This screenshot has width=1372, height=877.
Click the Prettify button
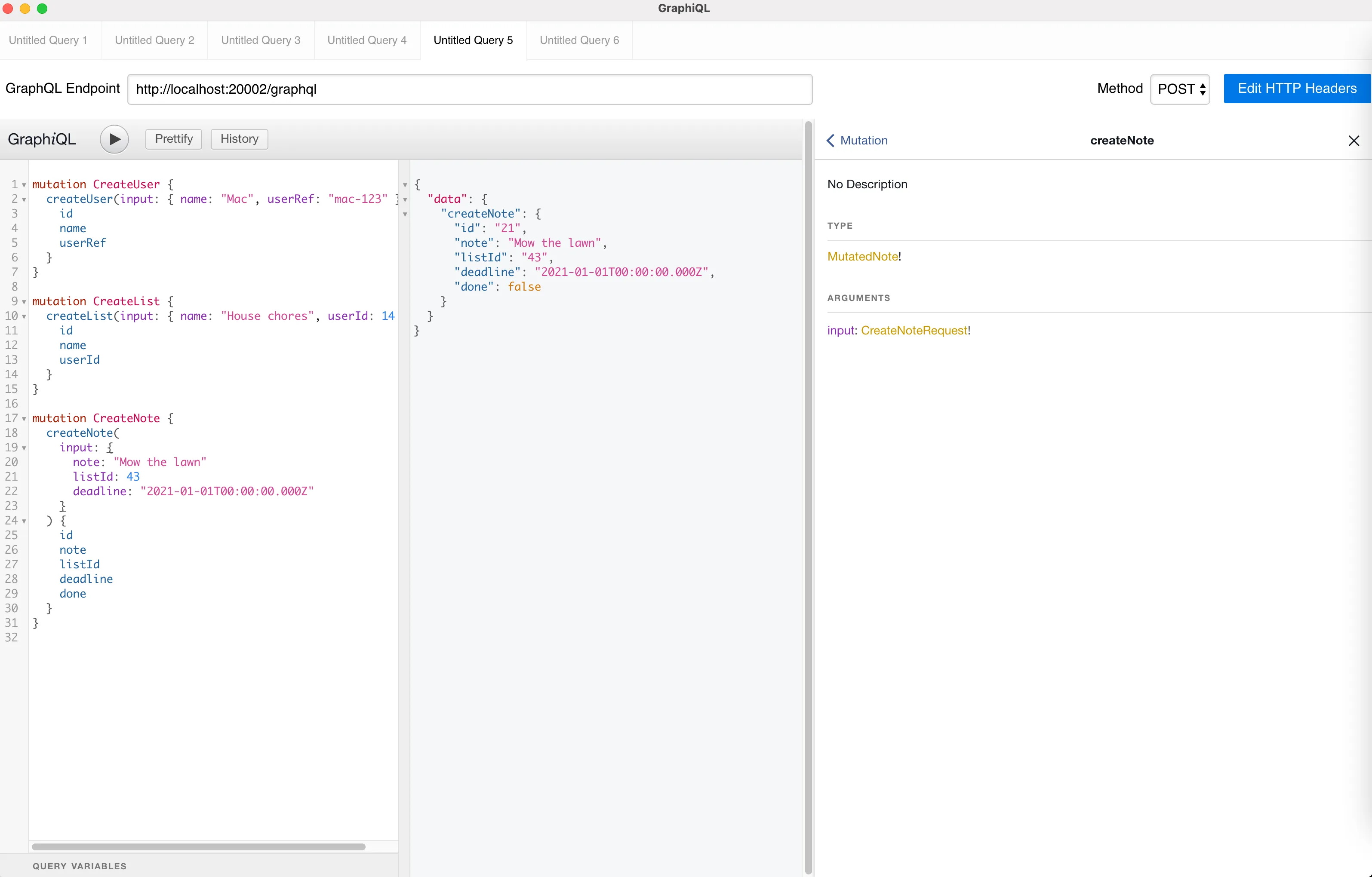[174, 139]
